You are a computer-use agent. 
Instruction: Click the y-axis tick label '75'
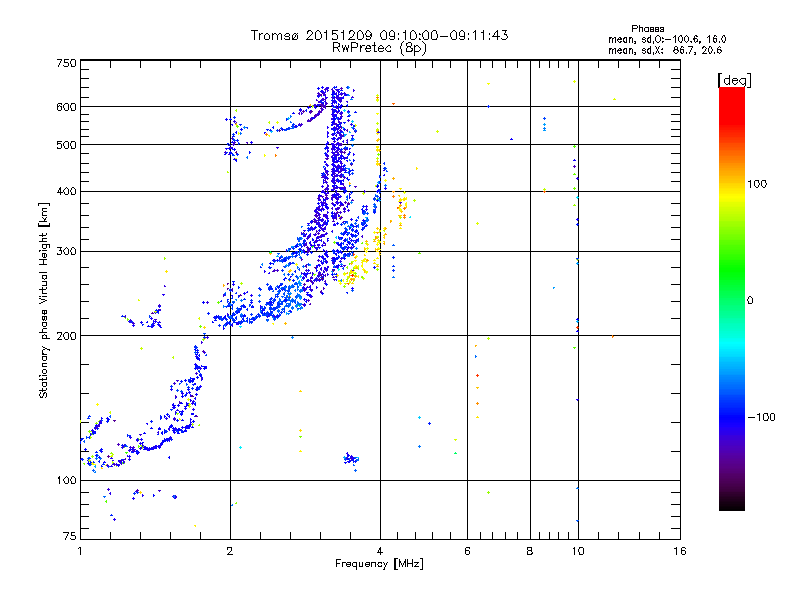tap(70, 536)
